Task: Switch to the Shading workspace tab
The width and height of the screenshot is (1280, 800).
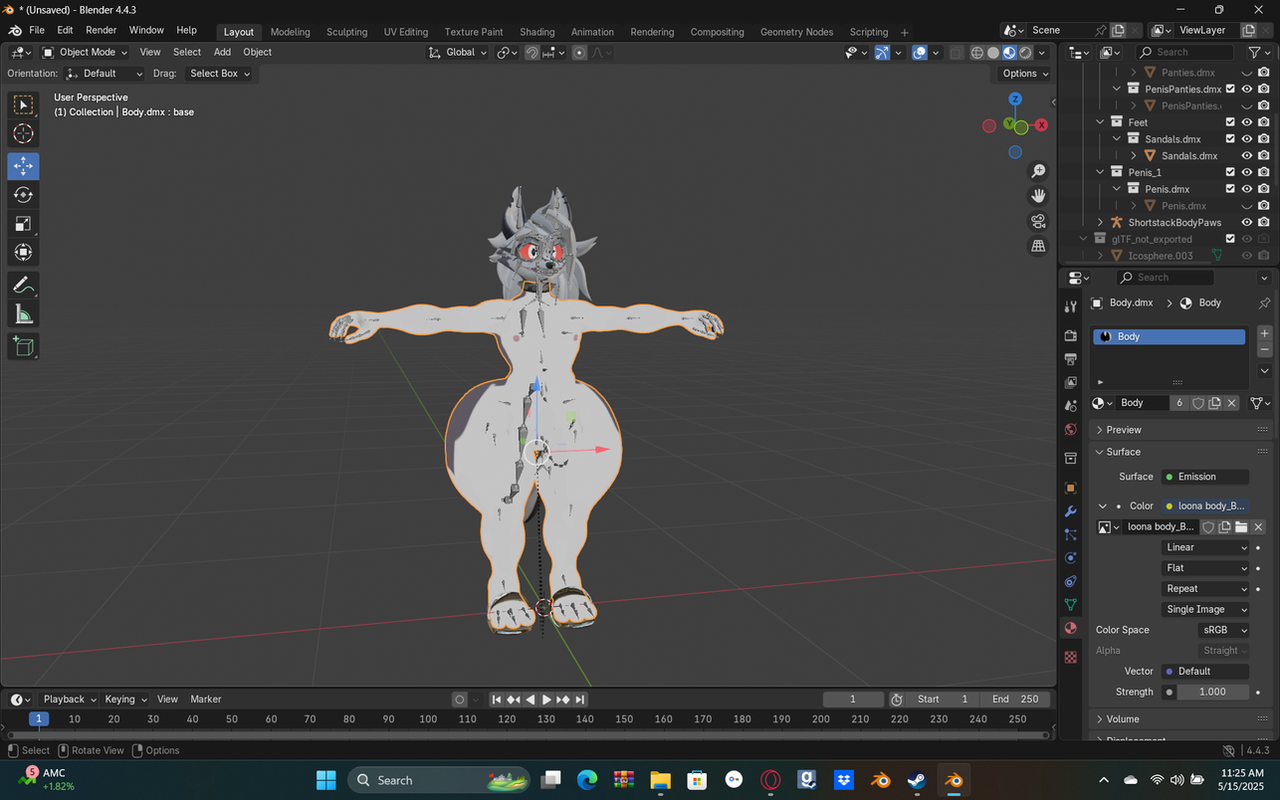Action: coord(537,32)
